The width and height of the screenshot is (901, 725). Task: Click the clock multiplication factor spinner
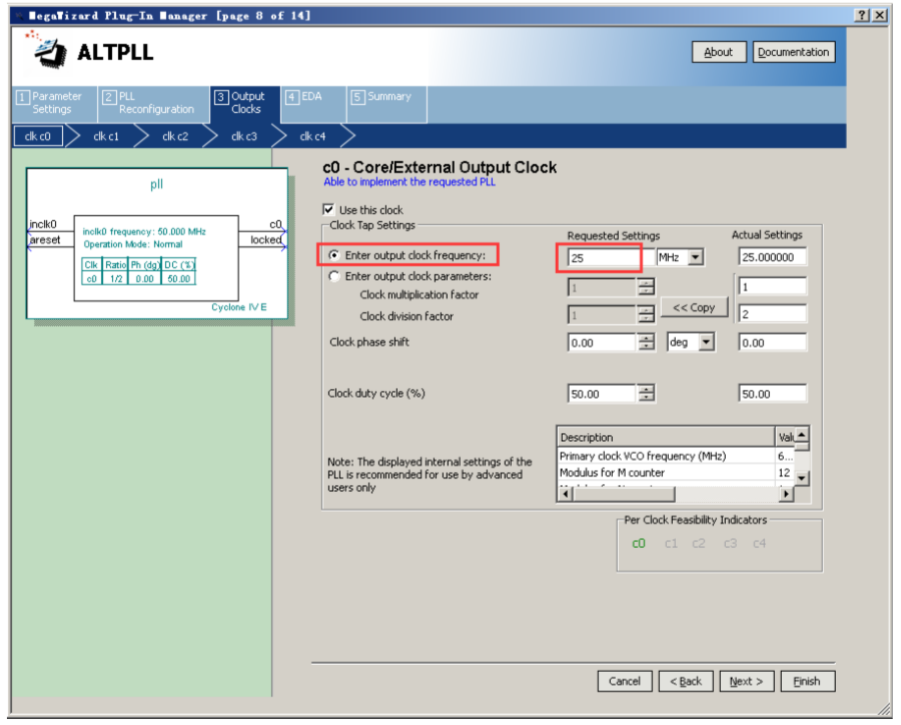coord(646,287)
